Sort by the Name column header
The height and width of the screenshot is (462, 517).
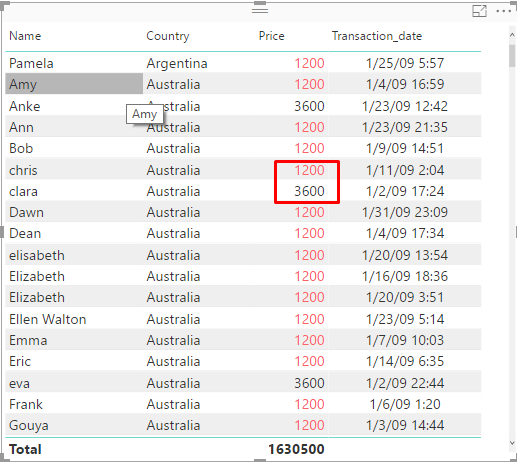point(25,36)
